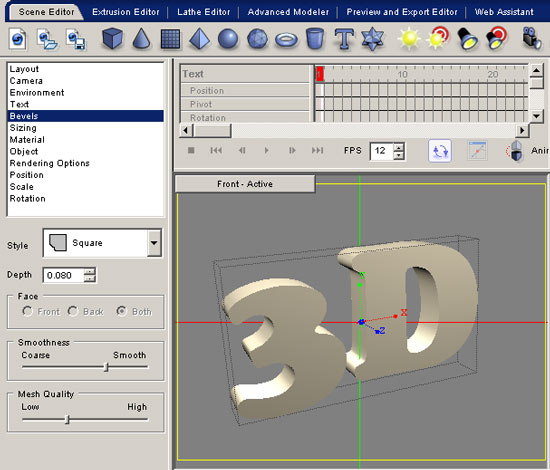This screenshot has height=470, width=550.
Task: Click the animation path icon
Action: pos(477,151)
